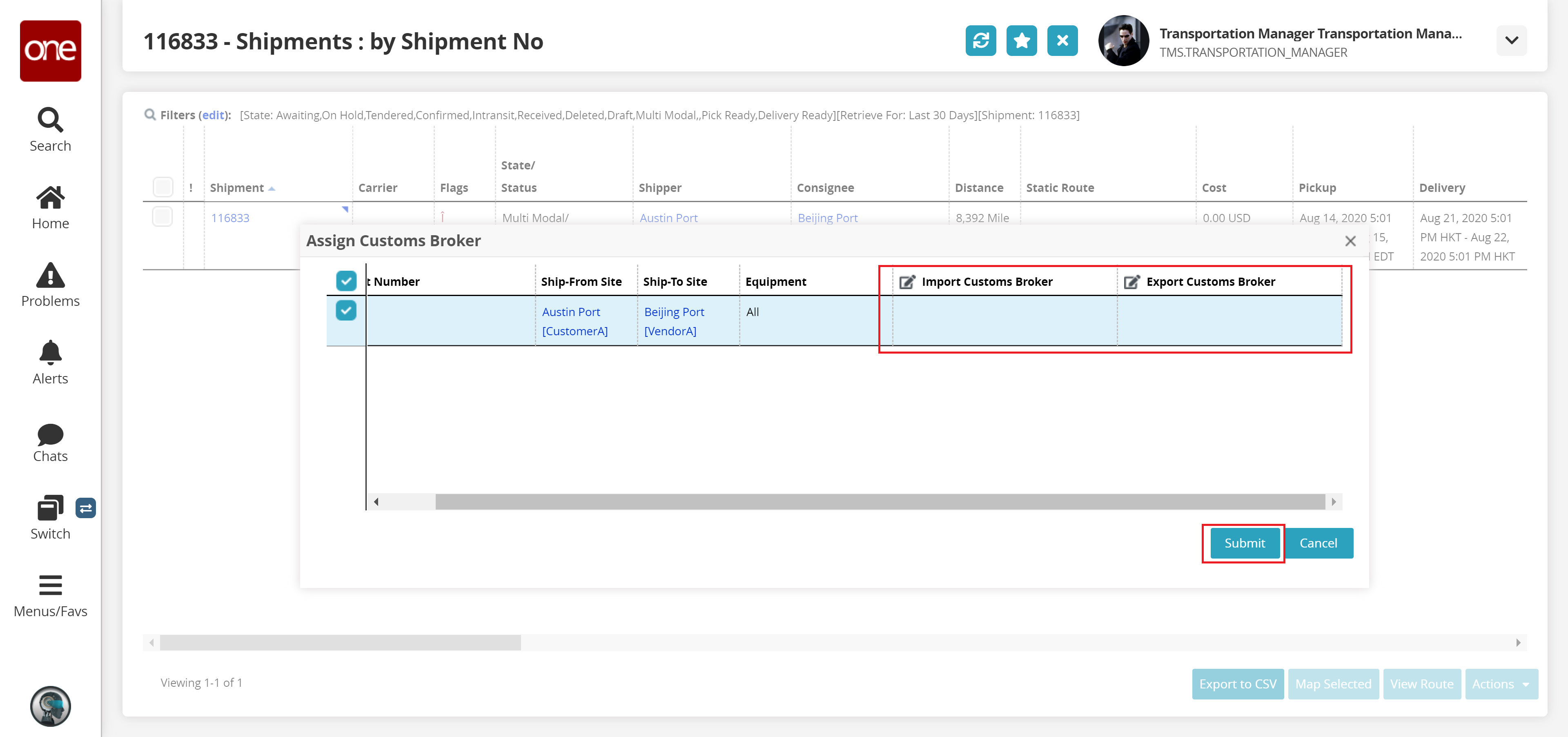Image resolution: width=1568 pixels, height=737 pixels.
Task: Click the Submit button
Action: coord(1244,543)
